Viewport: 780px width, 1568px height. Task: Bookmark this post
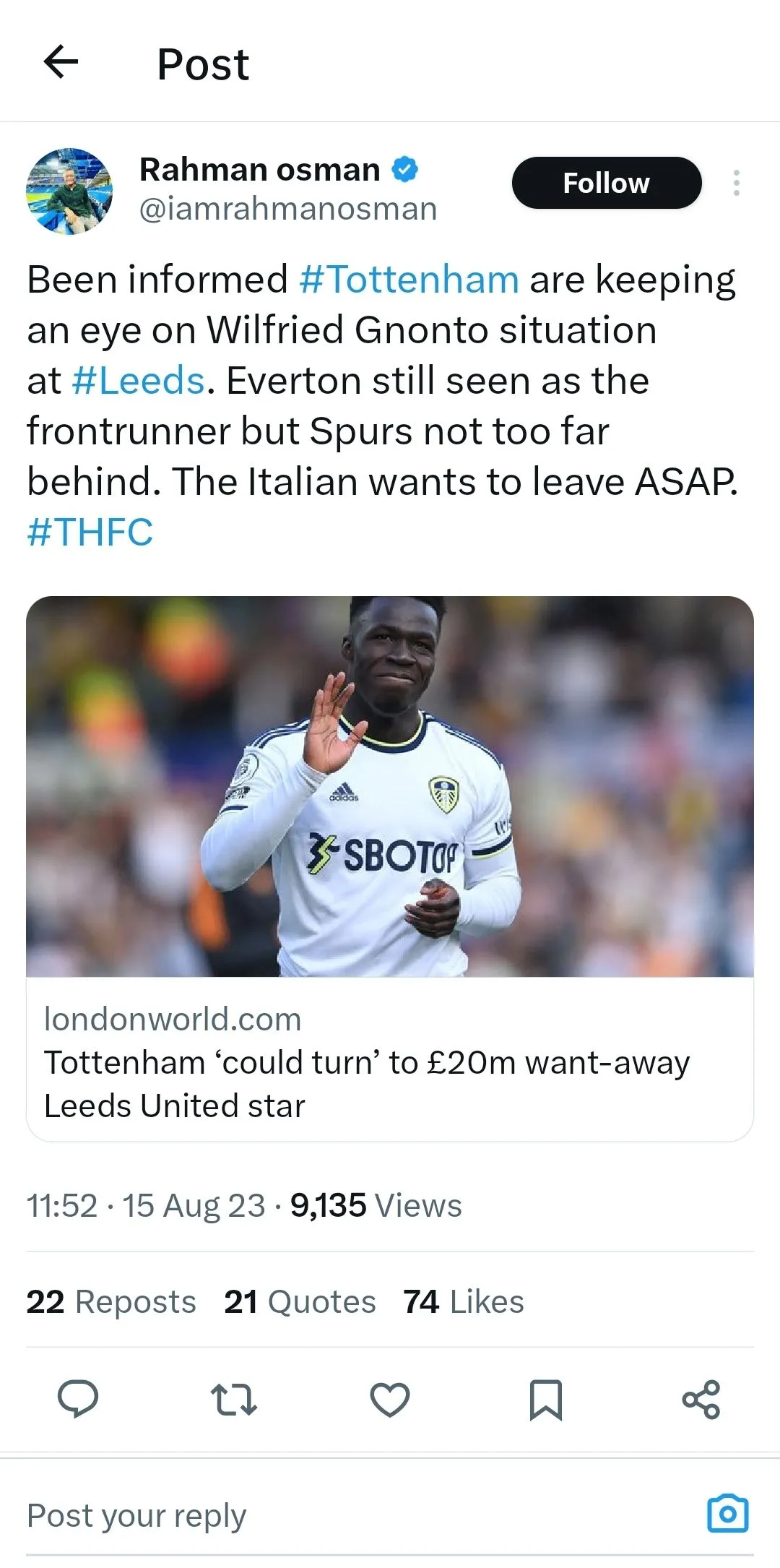click(545, 1399)
